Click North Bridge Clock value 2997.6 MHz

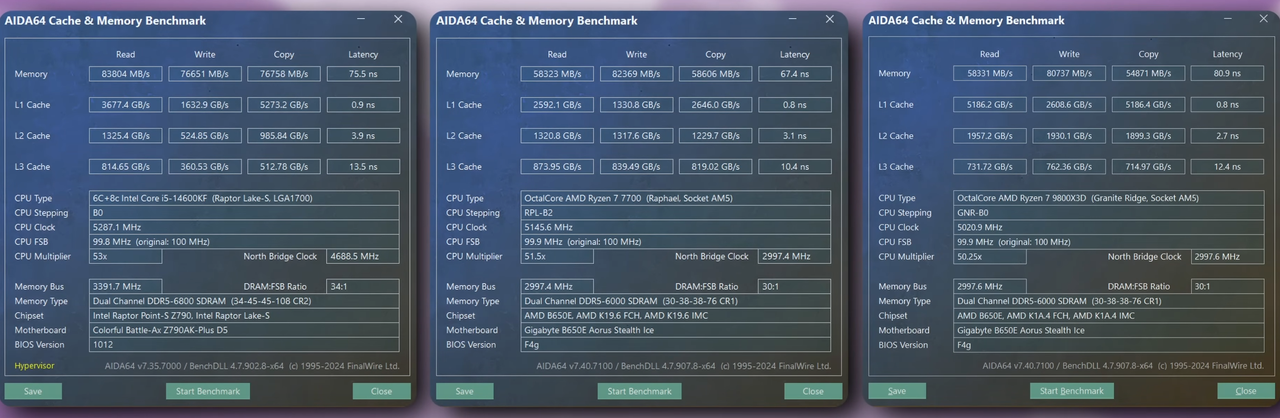point(1227,256)
